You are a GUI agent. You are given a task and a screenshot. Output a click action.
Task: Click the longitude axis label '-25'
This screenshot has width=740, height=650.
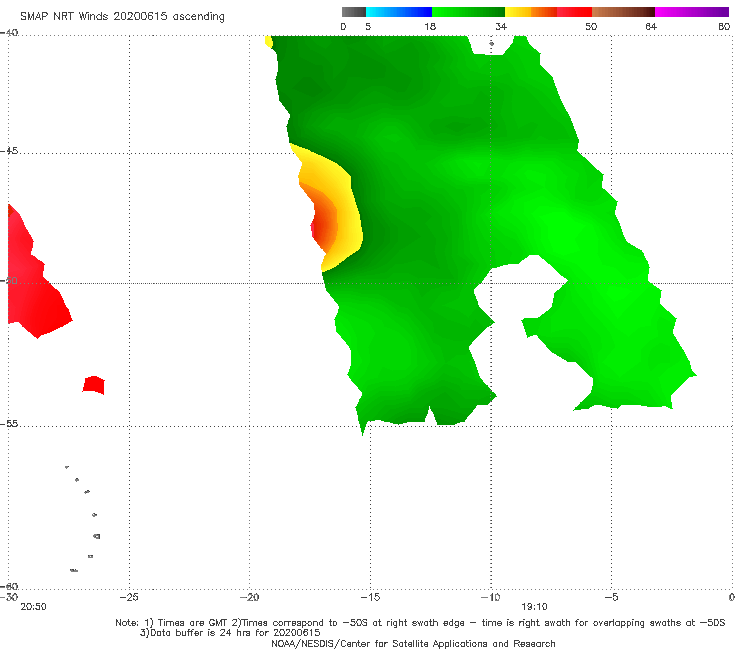(x=129, y=597)
